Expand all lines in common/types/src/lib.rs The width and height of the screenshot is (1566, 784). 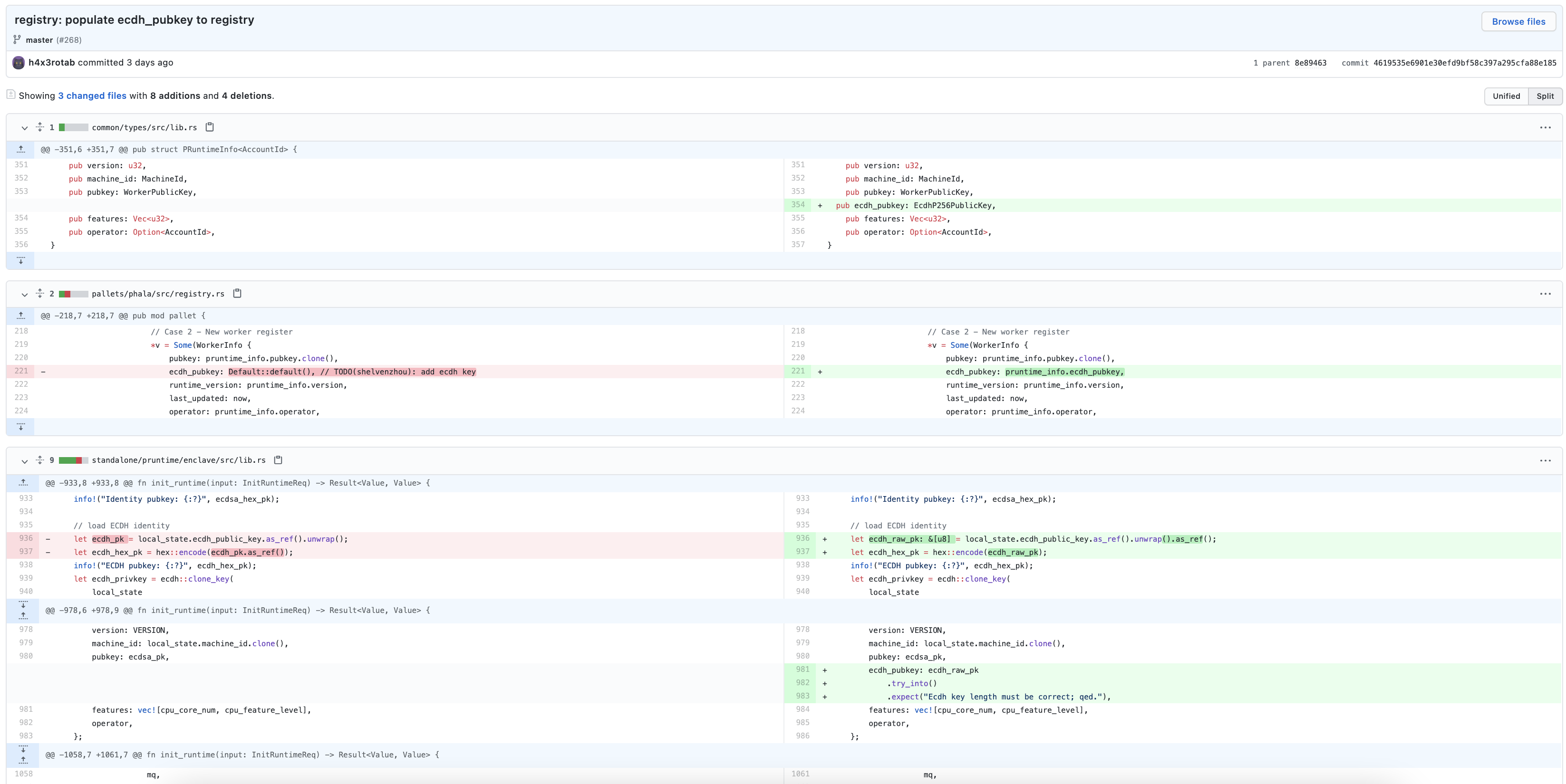pos(40,127)
